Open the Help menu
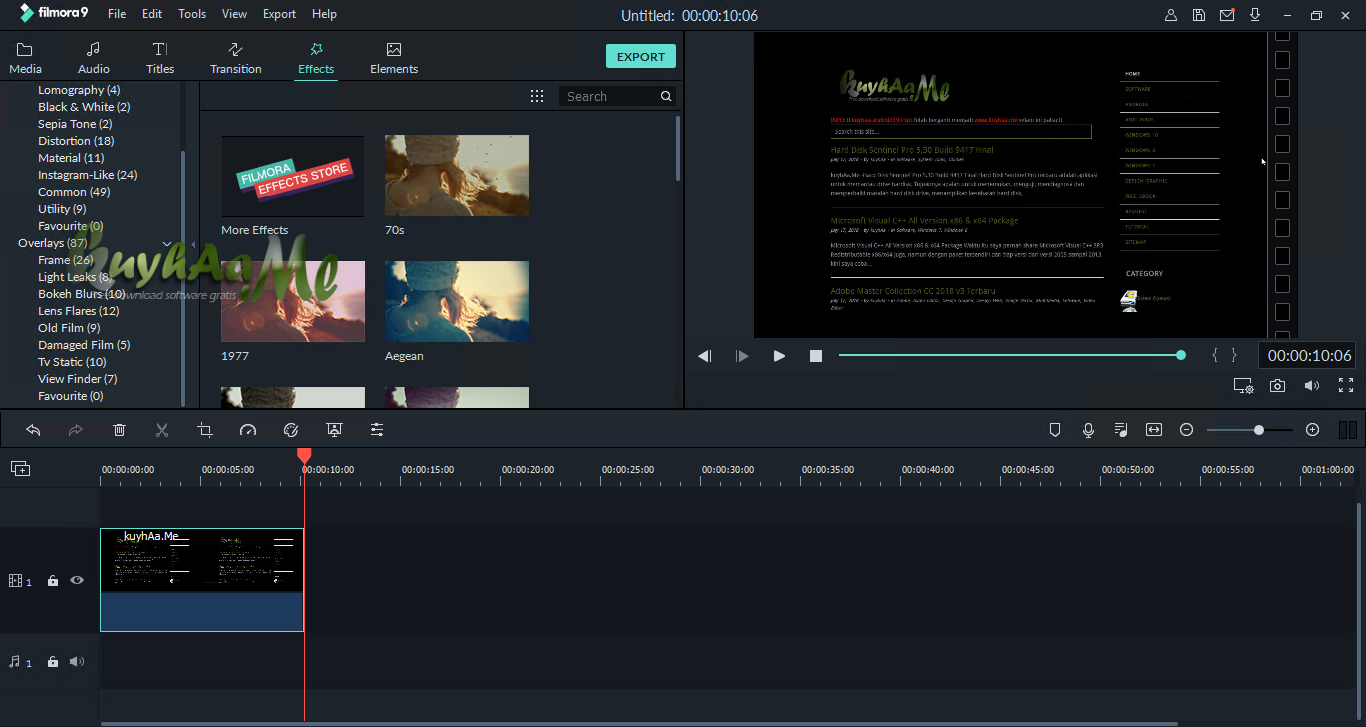Image resolution: width=1366 pixels, height=727 pixels. (324, 14)
